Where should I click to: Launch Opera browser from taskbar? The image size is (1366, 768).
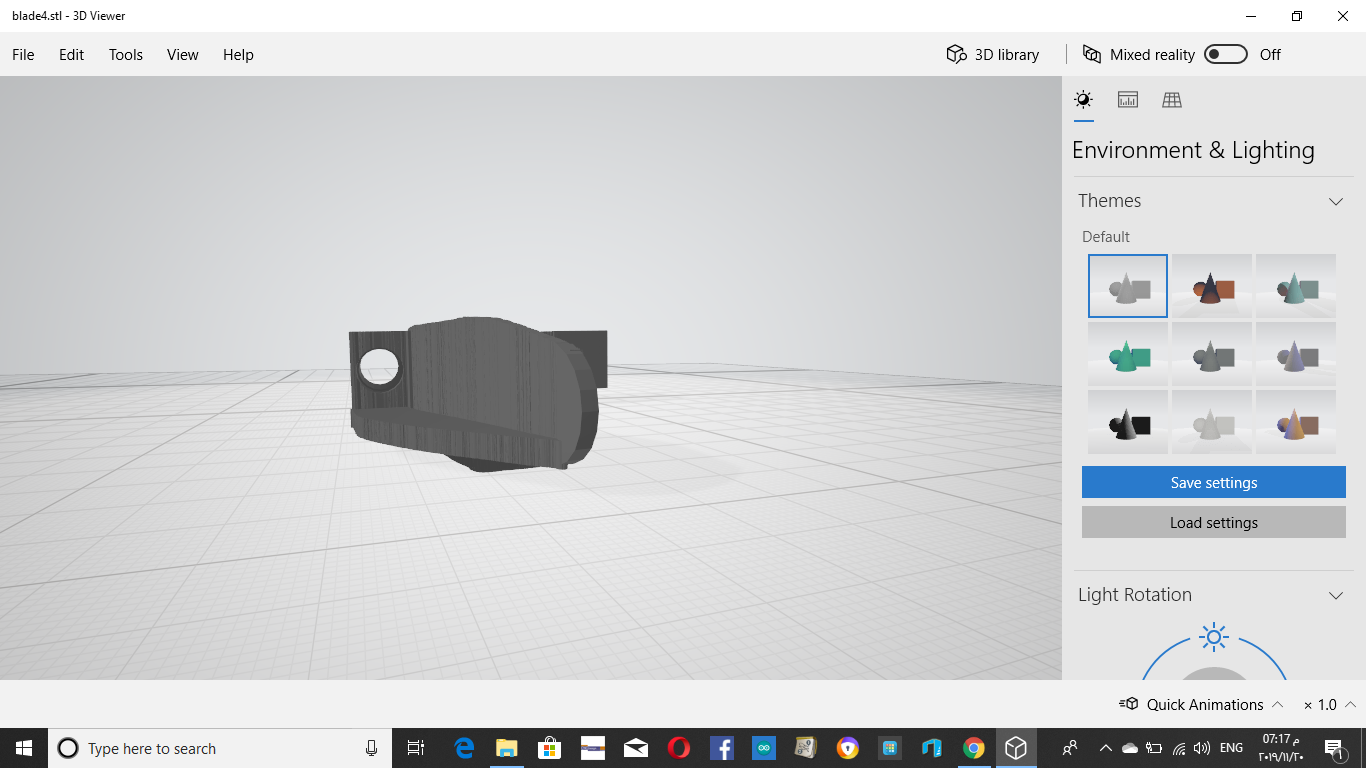678,748
